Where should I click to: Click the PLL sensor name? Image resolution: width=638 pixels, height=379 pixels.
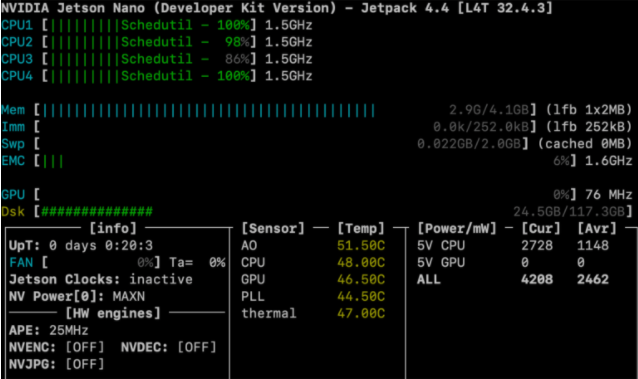click(253, 296)
